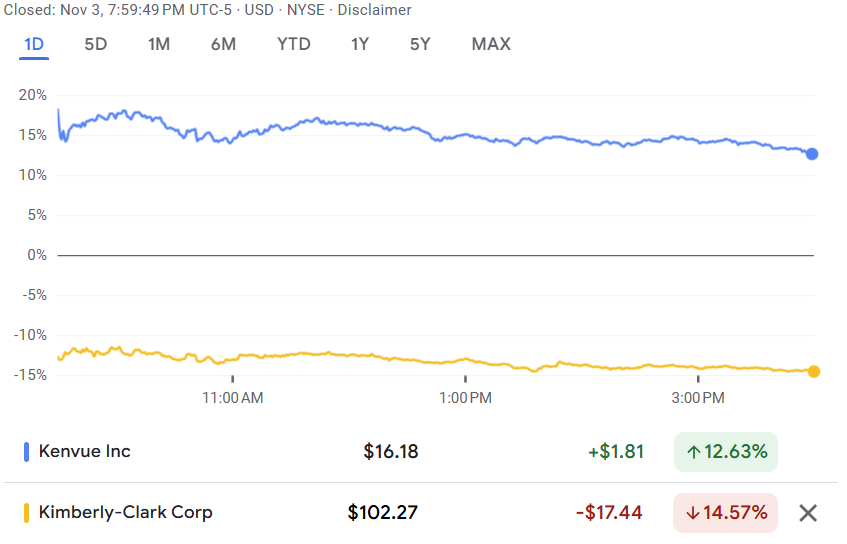Select the 1D time range tab

pos(34,44)
